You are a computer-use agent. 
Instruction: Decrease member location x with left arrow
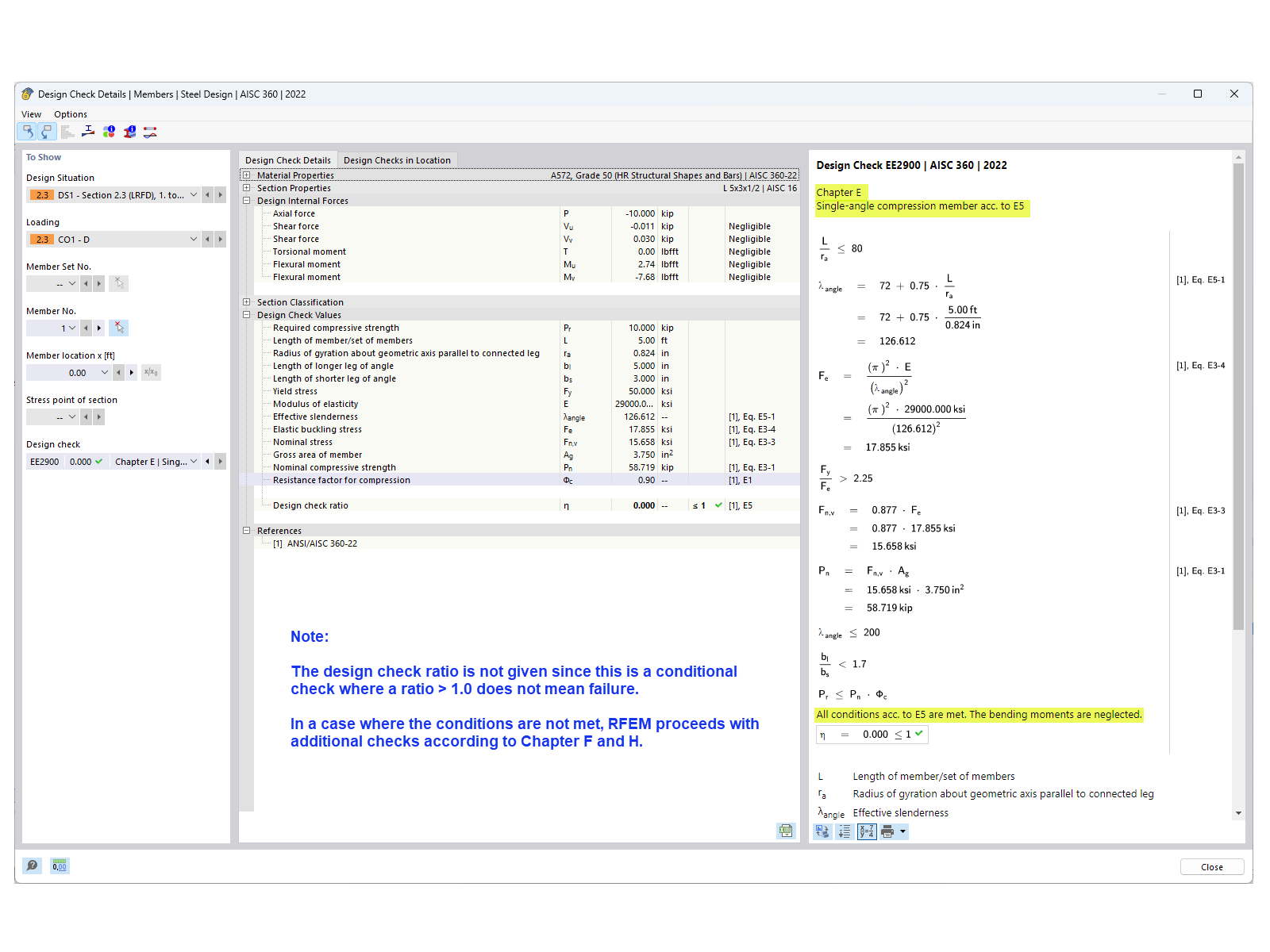(119, 372)
